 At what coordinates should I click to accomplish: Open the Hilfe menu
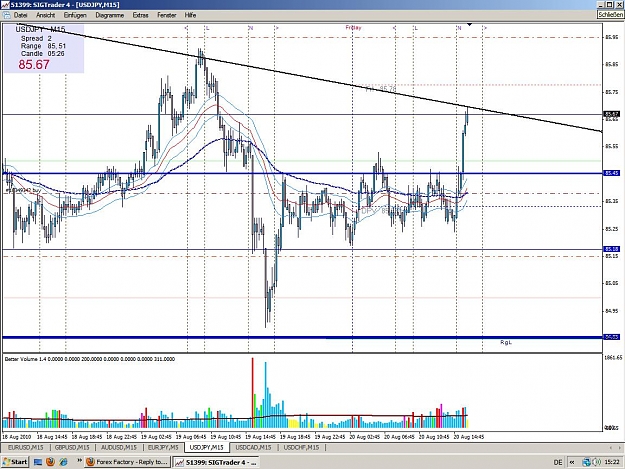point(190,15)
